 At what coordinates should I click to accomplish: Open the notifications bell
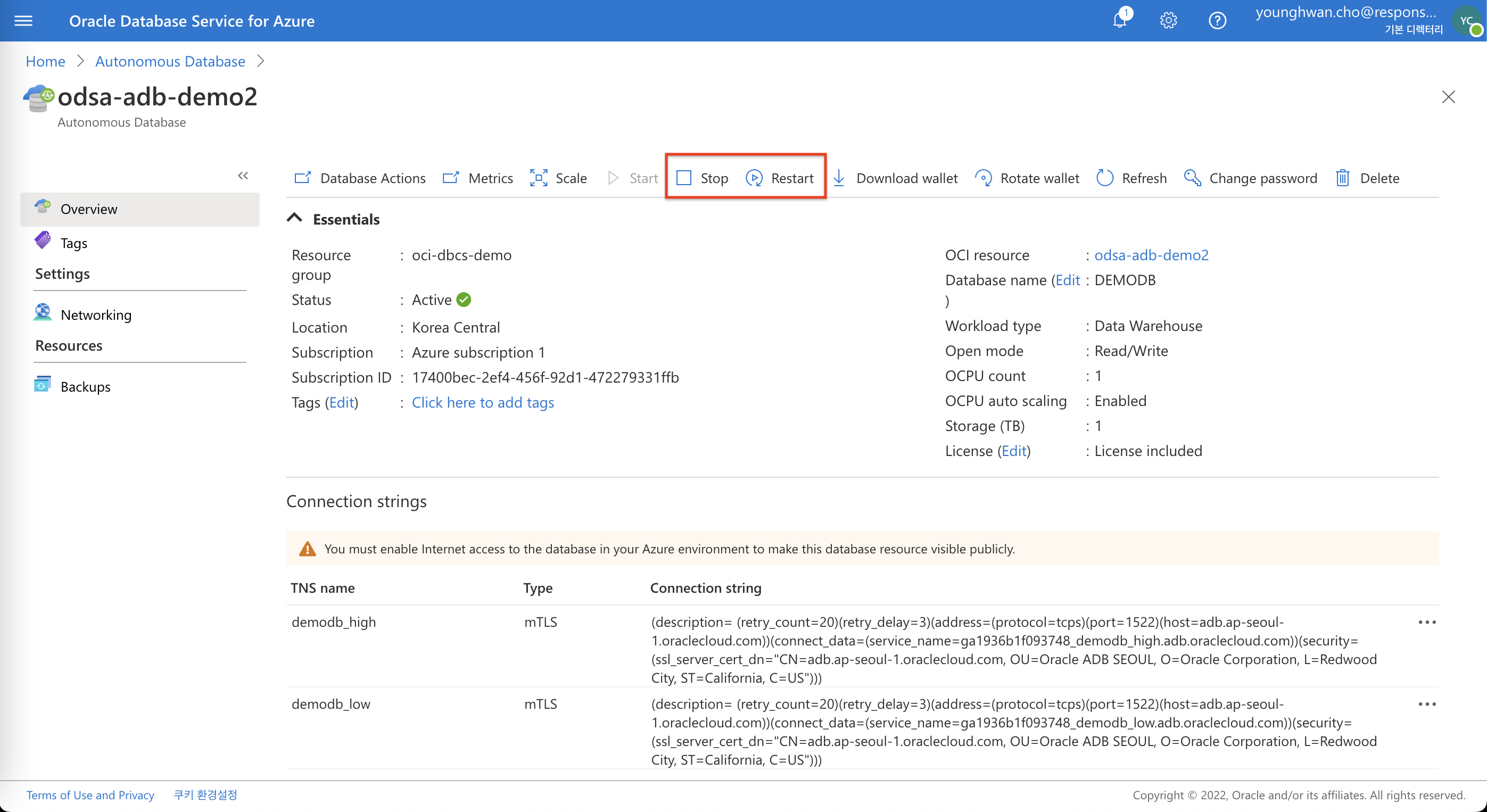point(1120,20)
